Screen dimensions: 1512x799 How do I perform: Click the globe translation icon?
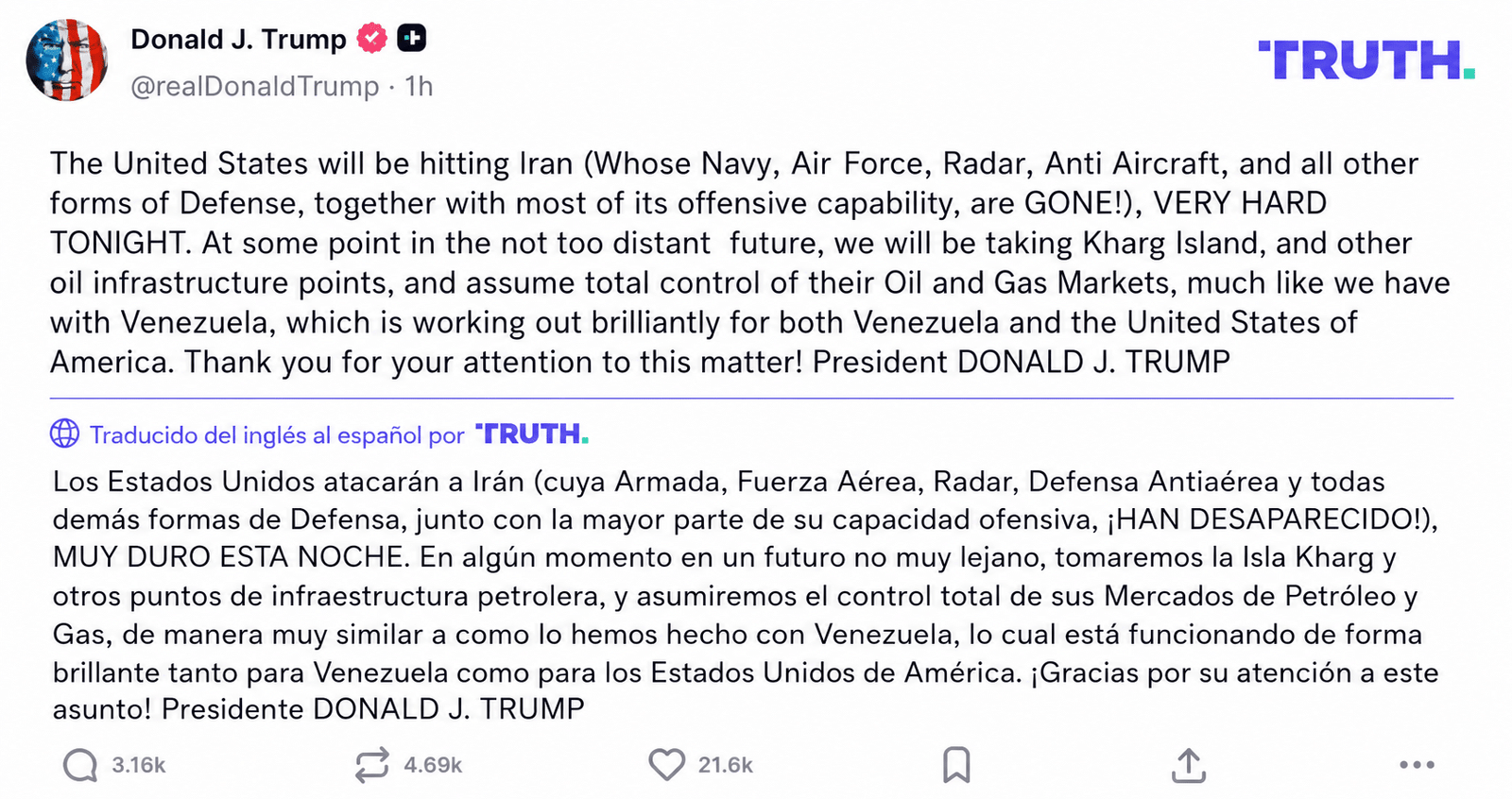[64, 433]
